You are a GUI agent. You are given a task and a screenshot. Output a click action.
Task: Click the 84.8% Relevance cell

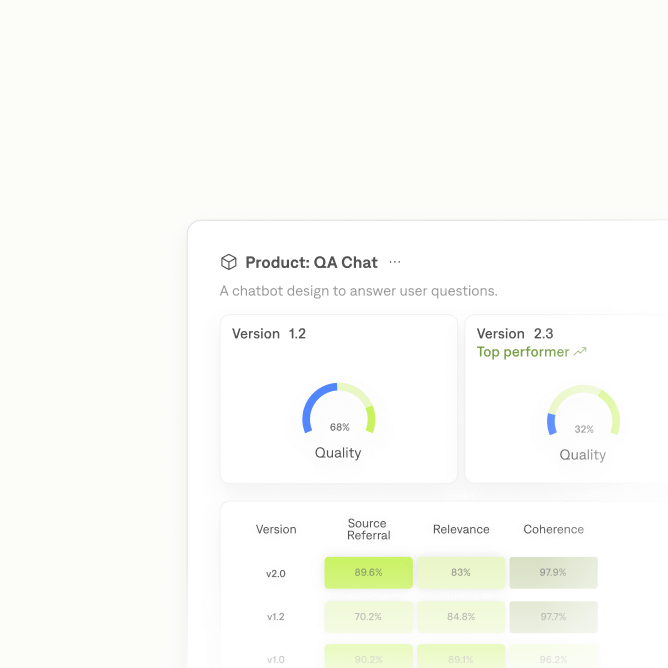coord(461,617)
